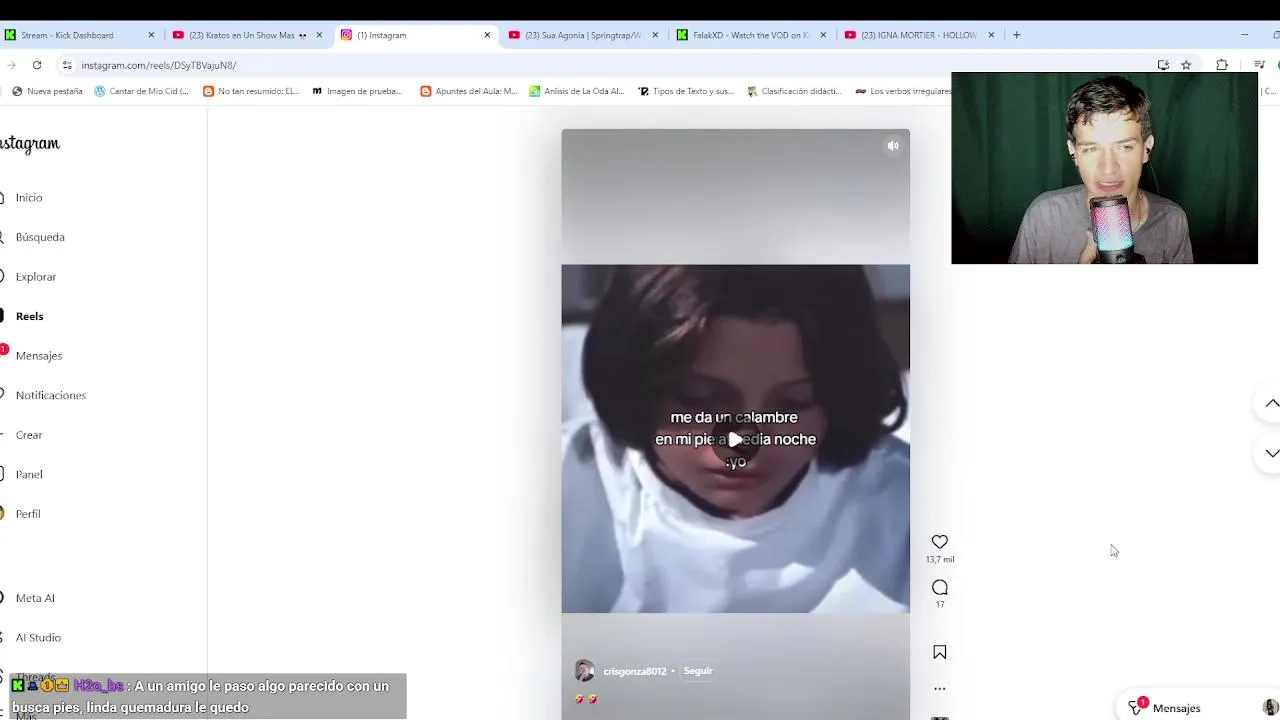The image size is (1280, 720).
Task: Open Apuntes del Aula bookmark
Action: (x=469, y=91)
